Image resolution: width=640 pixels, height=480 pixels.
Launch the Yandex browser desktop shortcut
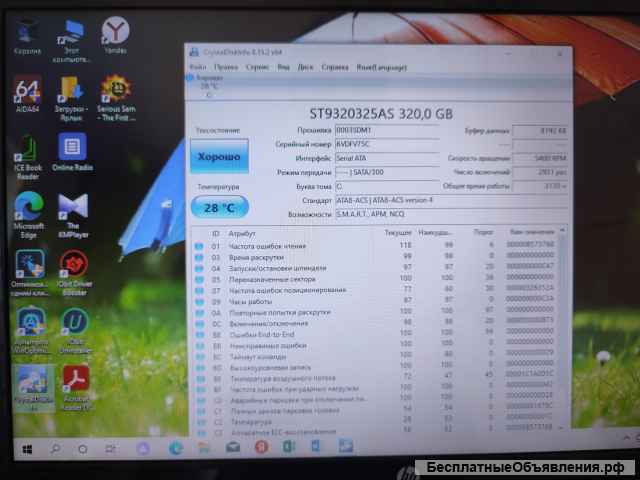[116, 36]
